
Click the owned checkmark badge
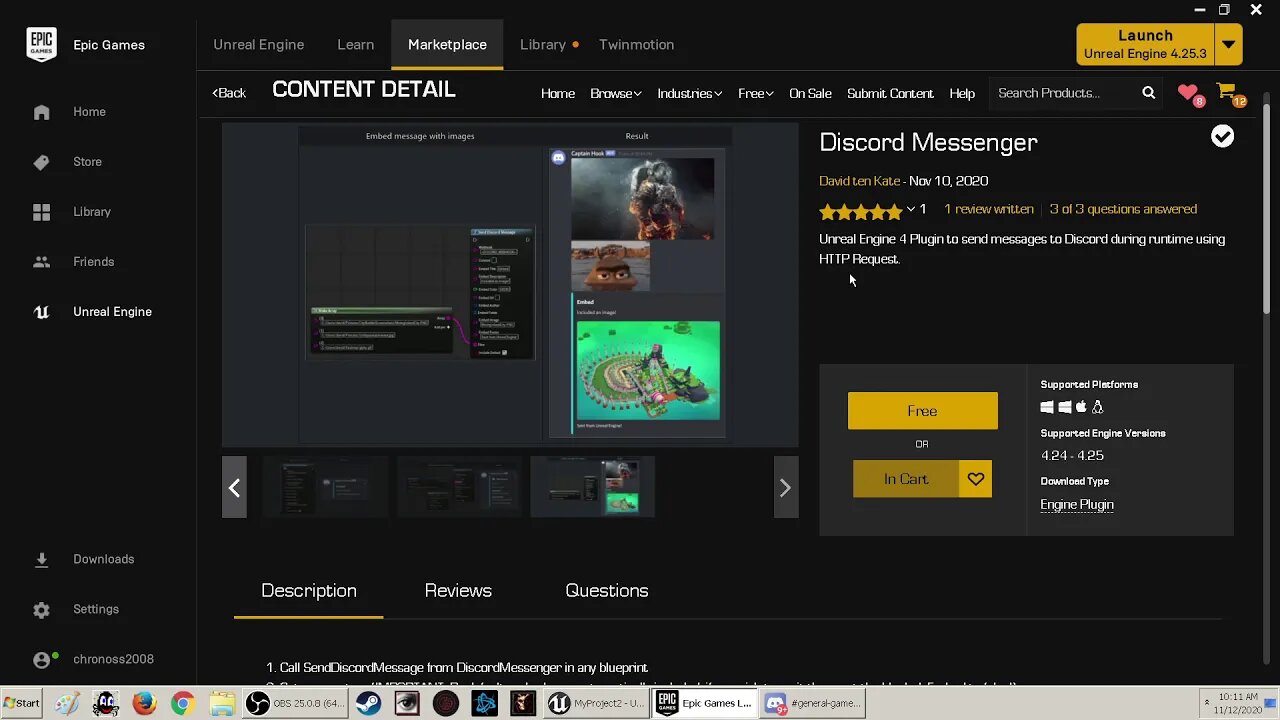(1222, 136)
